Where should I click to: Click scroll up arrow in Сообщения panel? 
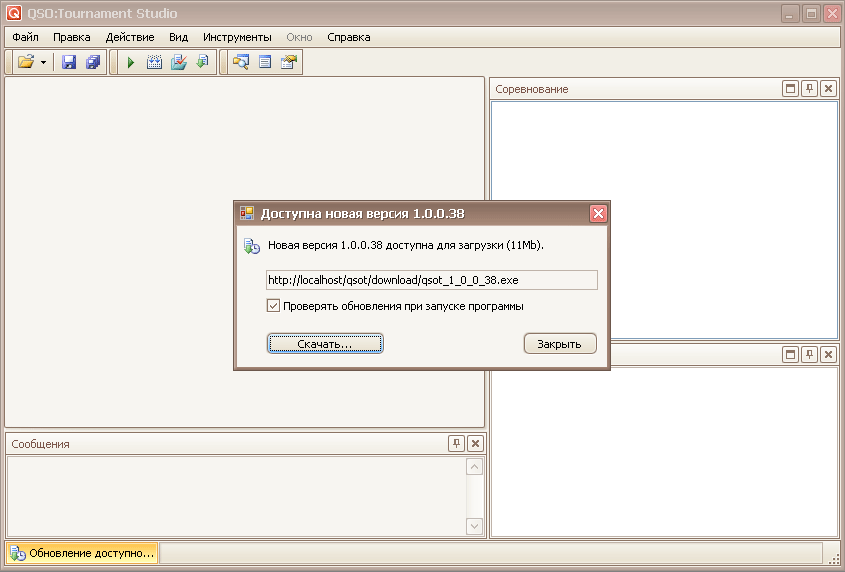click(x=474, y=467)
